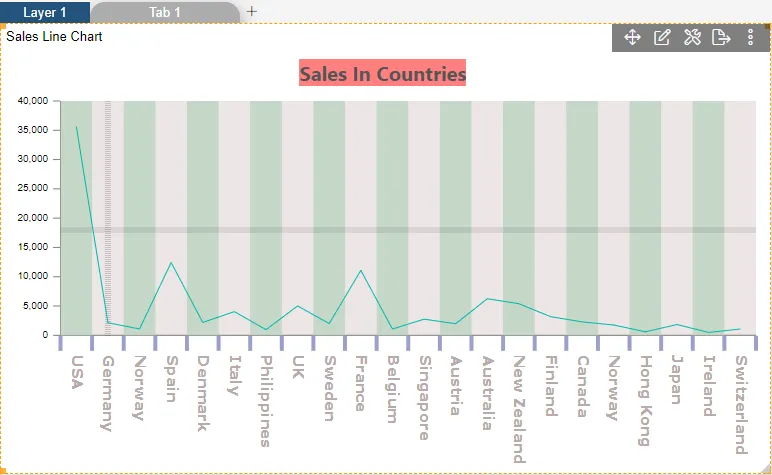This screenshot has height=475, width=772.
Task: Open the edit widget pencil icon
Action: pyautogui.click(x=662, y=37)
